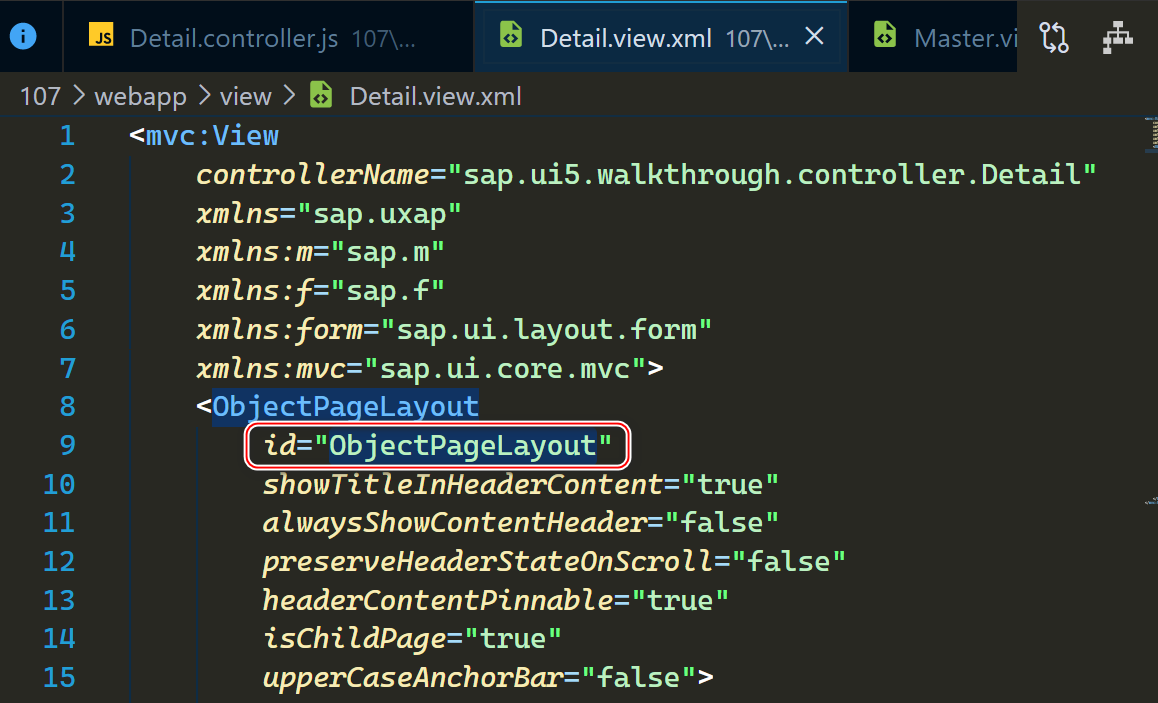Click the xmlns:form attribute
This screenshot has width=1158, height=703.
(280, 330)
